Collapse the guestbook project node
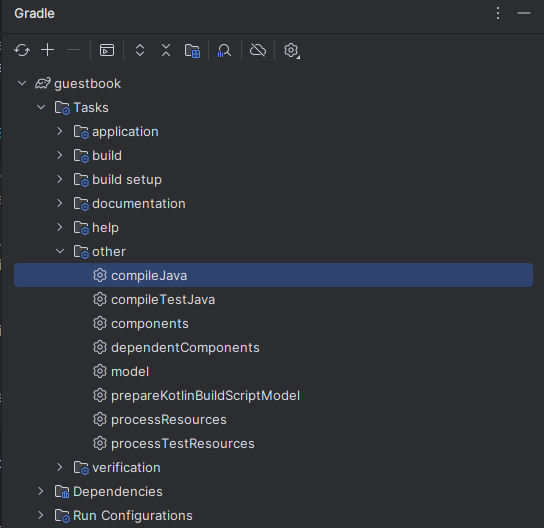 click(22, 83)
